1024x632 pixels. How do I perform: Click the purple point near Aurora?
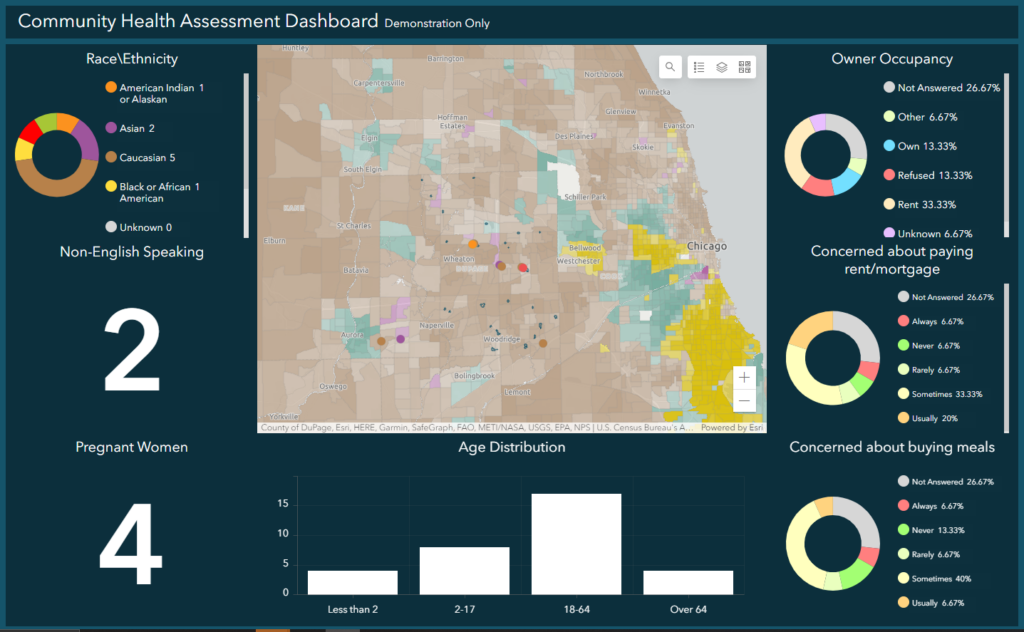point(400,339)
